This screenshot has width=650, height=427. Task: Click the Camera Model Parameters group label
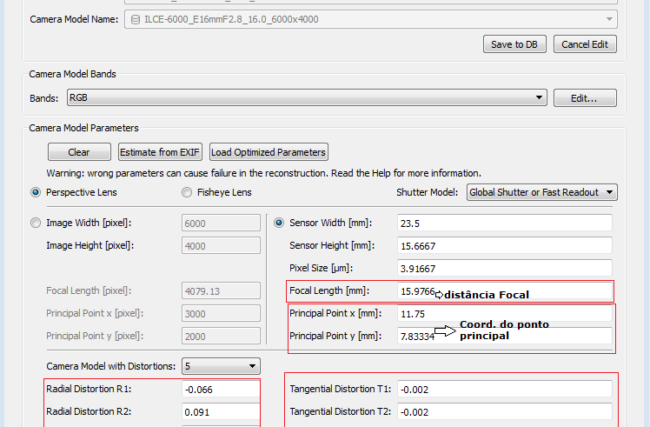84,128
